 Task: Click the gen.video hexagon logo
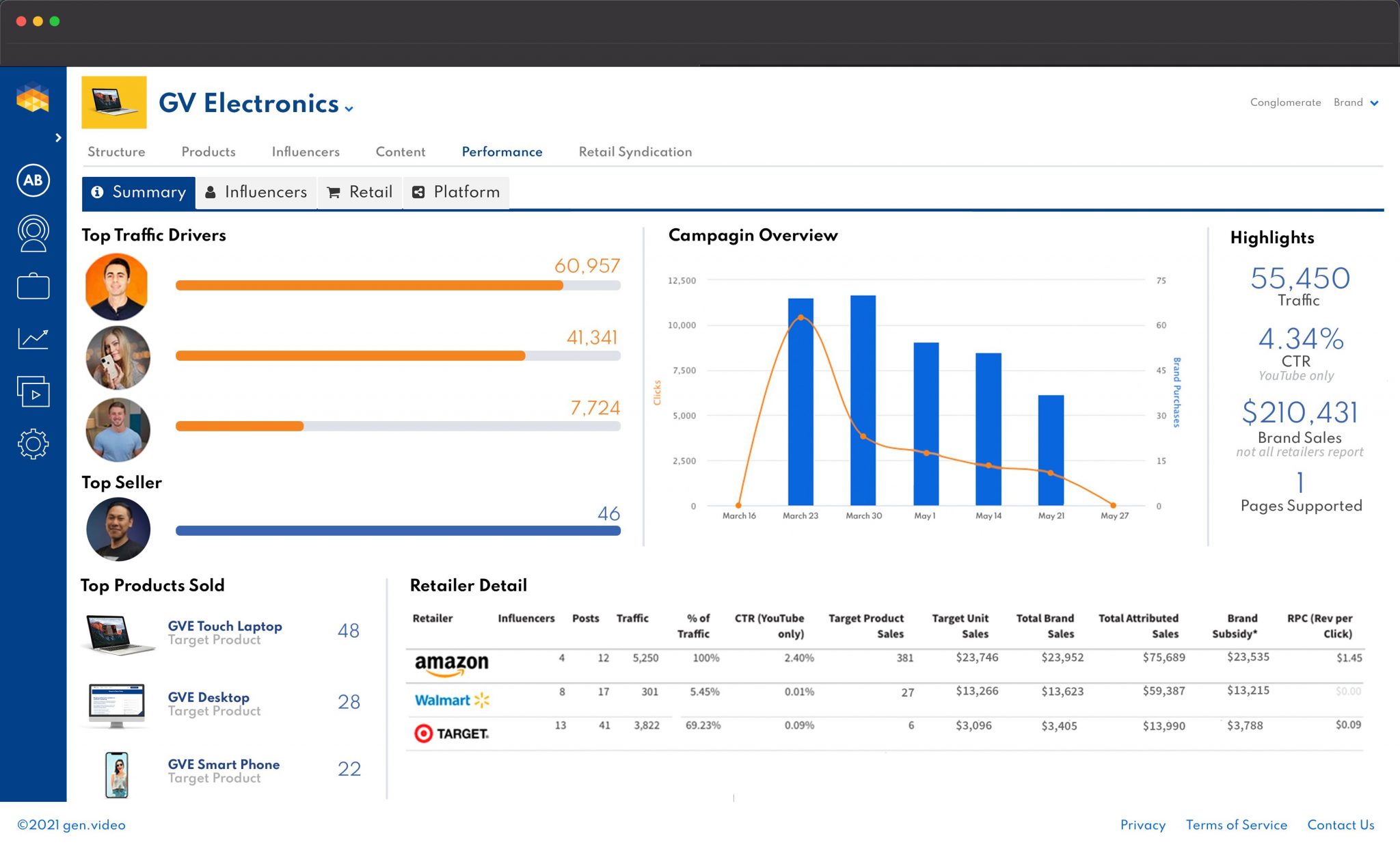[x=33, y=98]
